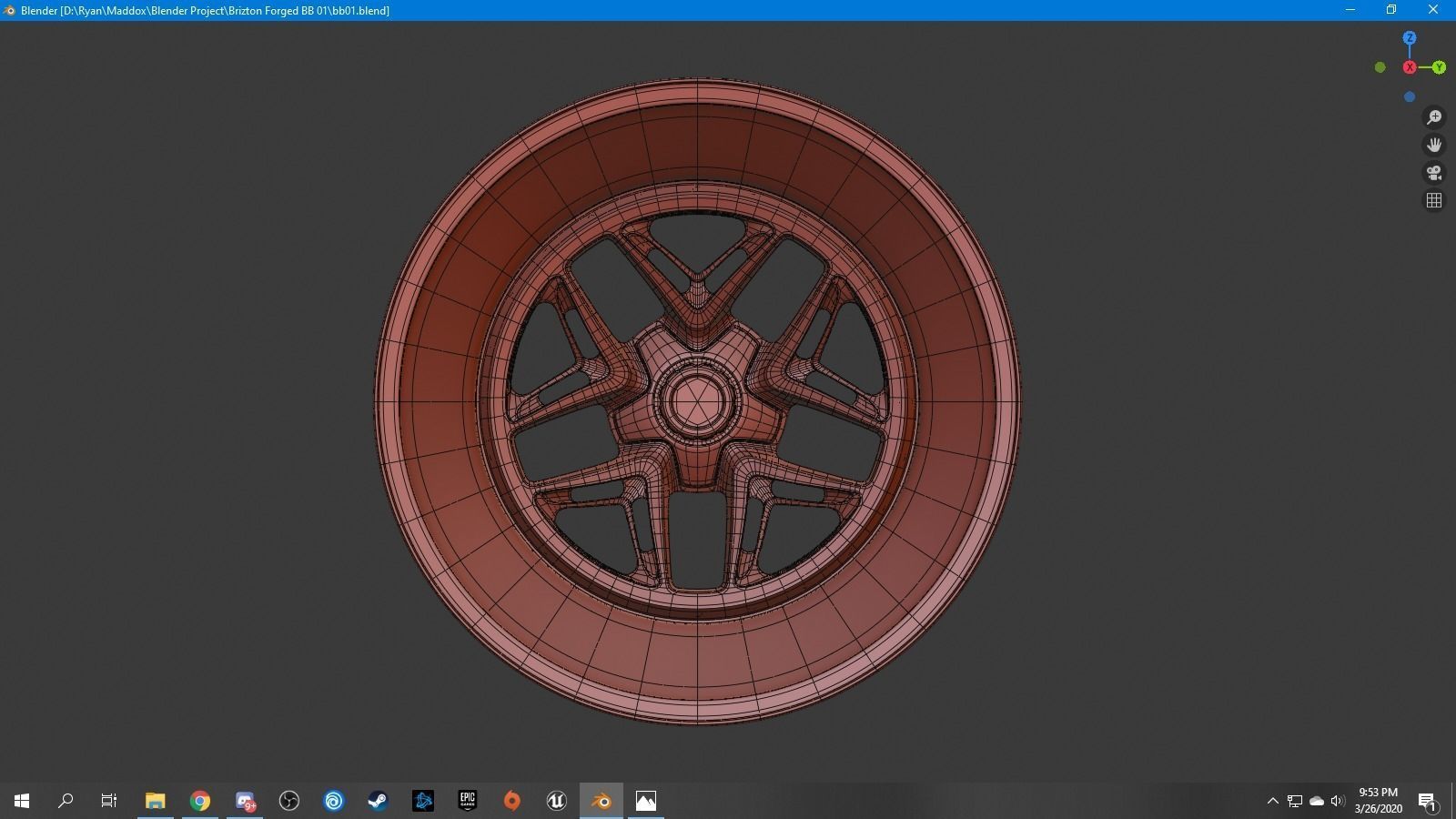Click the wheel's center hub cap
Image resolution: width=1456 pixels, height=819 pixels.
click(697, 400)
